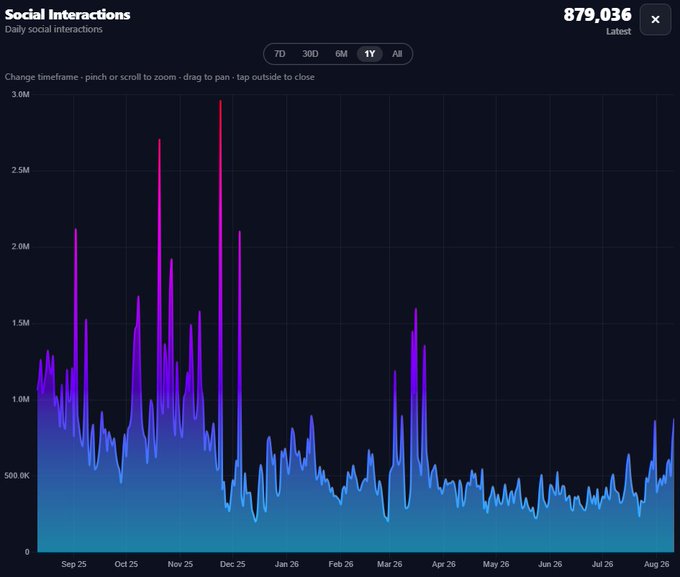The height and width of the screenshot is (577, 680).
Task: Click the 1.5M y-axis label
Action: pyautogui.click(x=20, y=323)
